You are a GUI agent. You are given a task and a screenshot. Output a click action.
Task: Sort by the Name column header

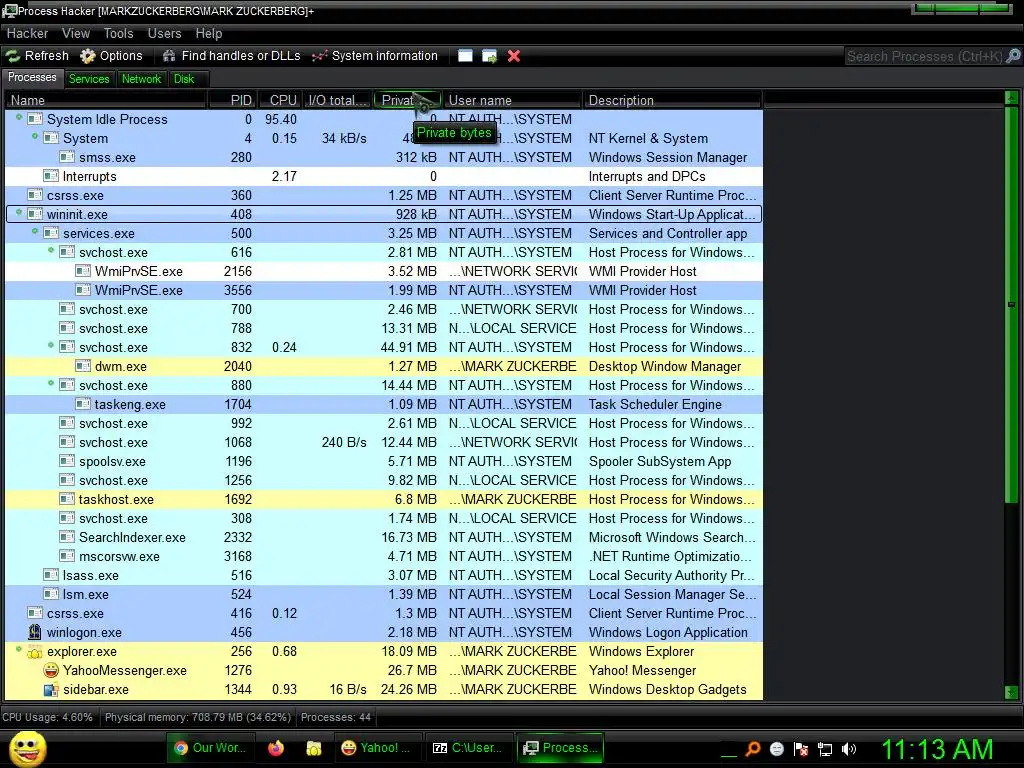click(106, 100)
